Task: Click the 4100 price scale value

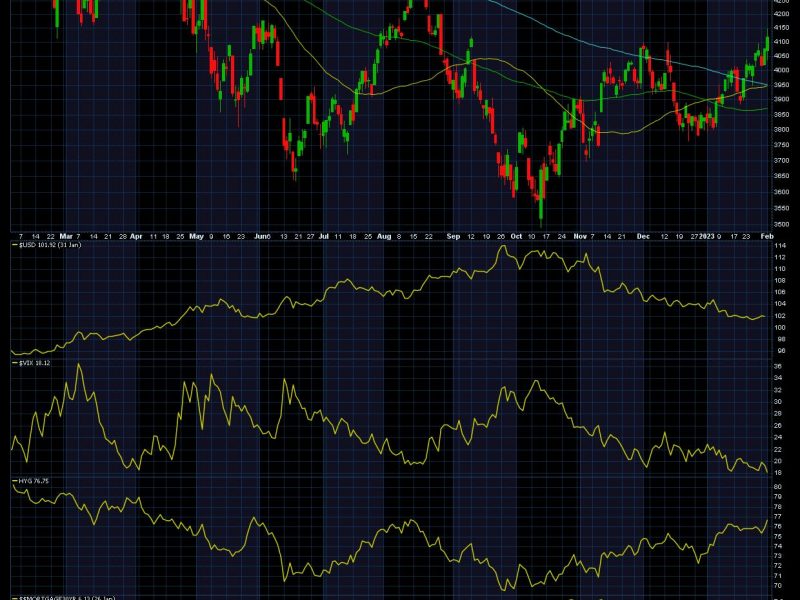Action: tap(781, 42)
